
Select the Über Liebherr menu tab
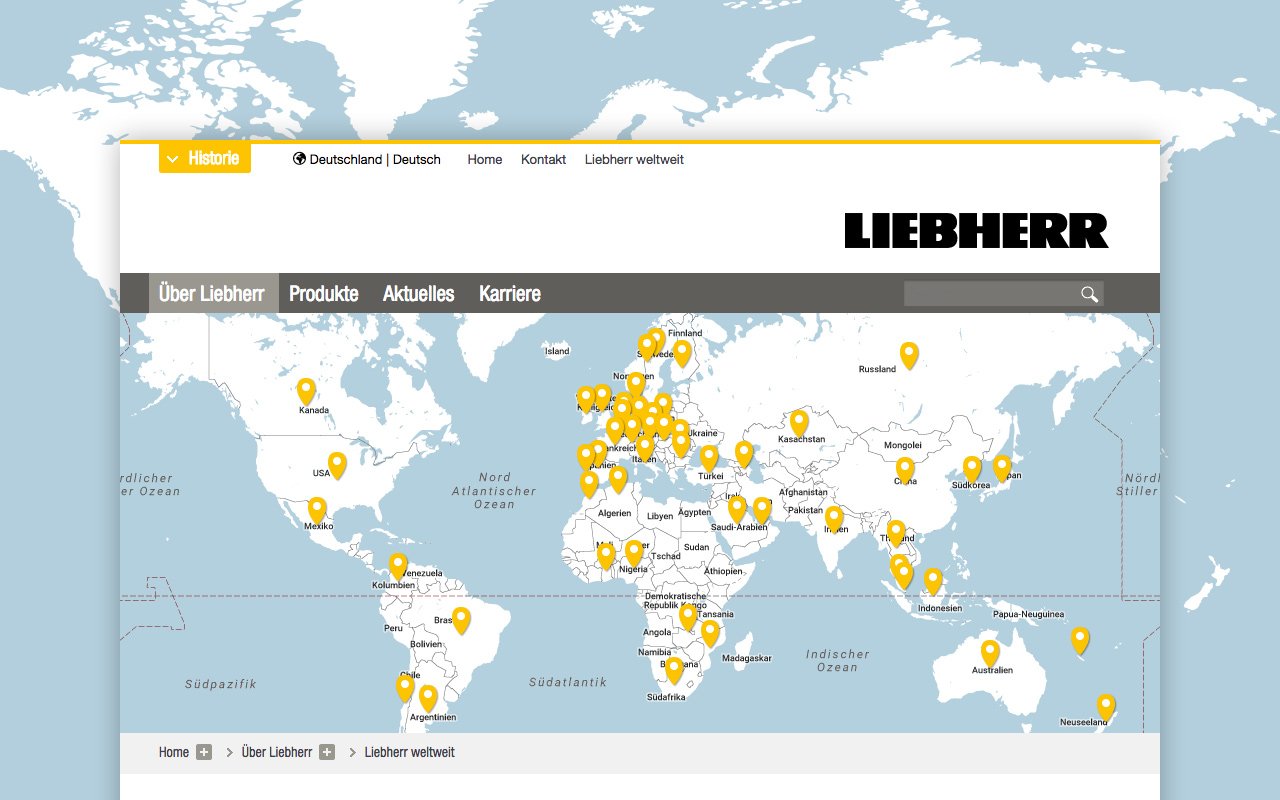click(212, 293)
